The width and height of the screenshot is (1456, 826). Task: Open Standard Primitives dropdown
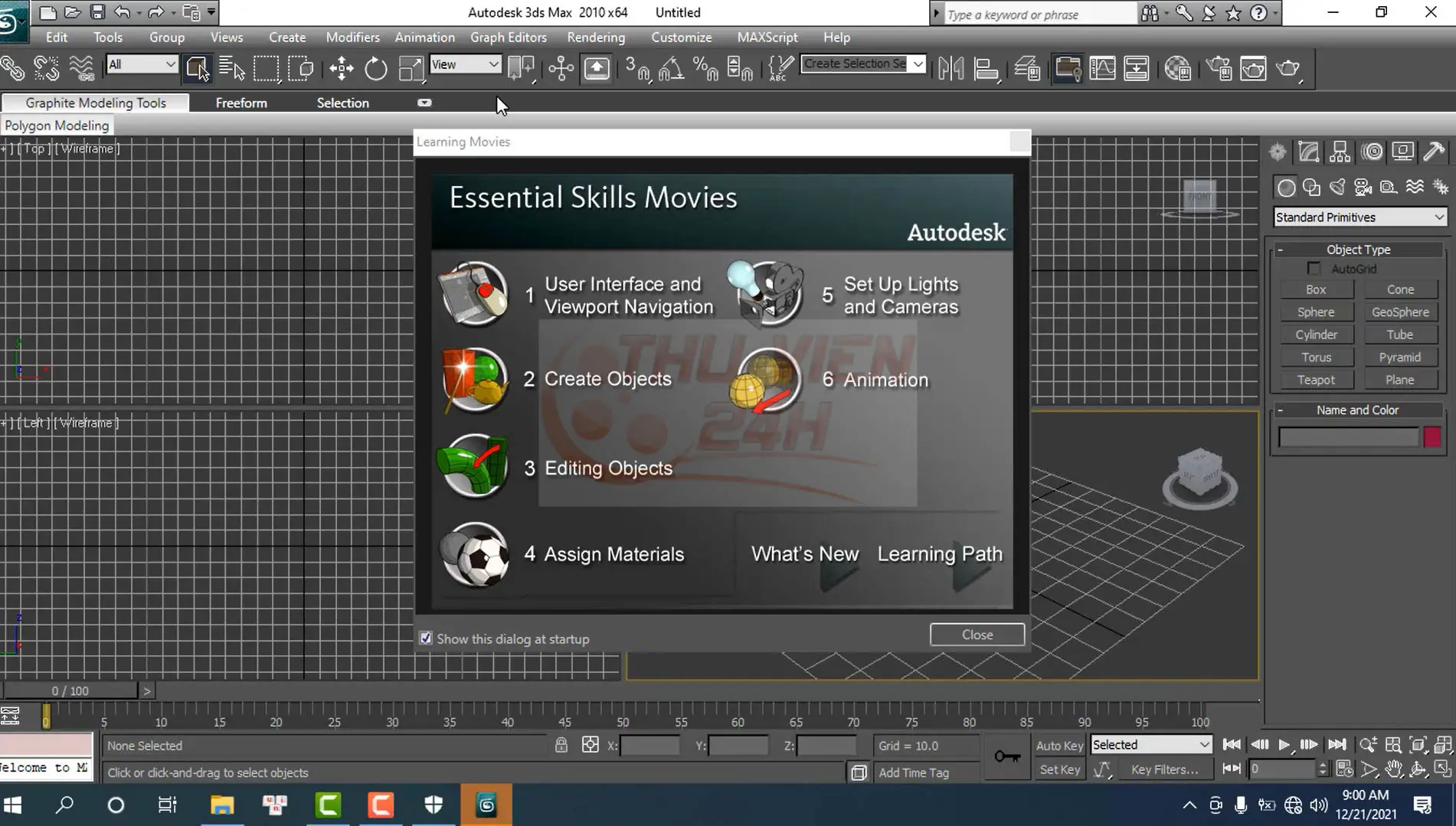1359,217
